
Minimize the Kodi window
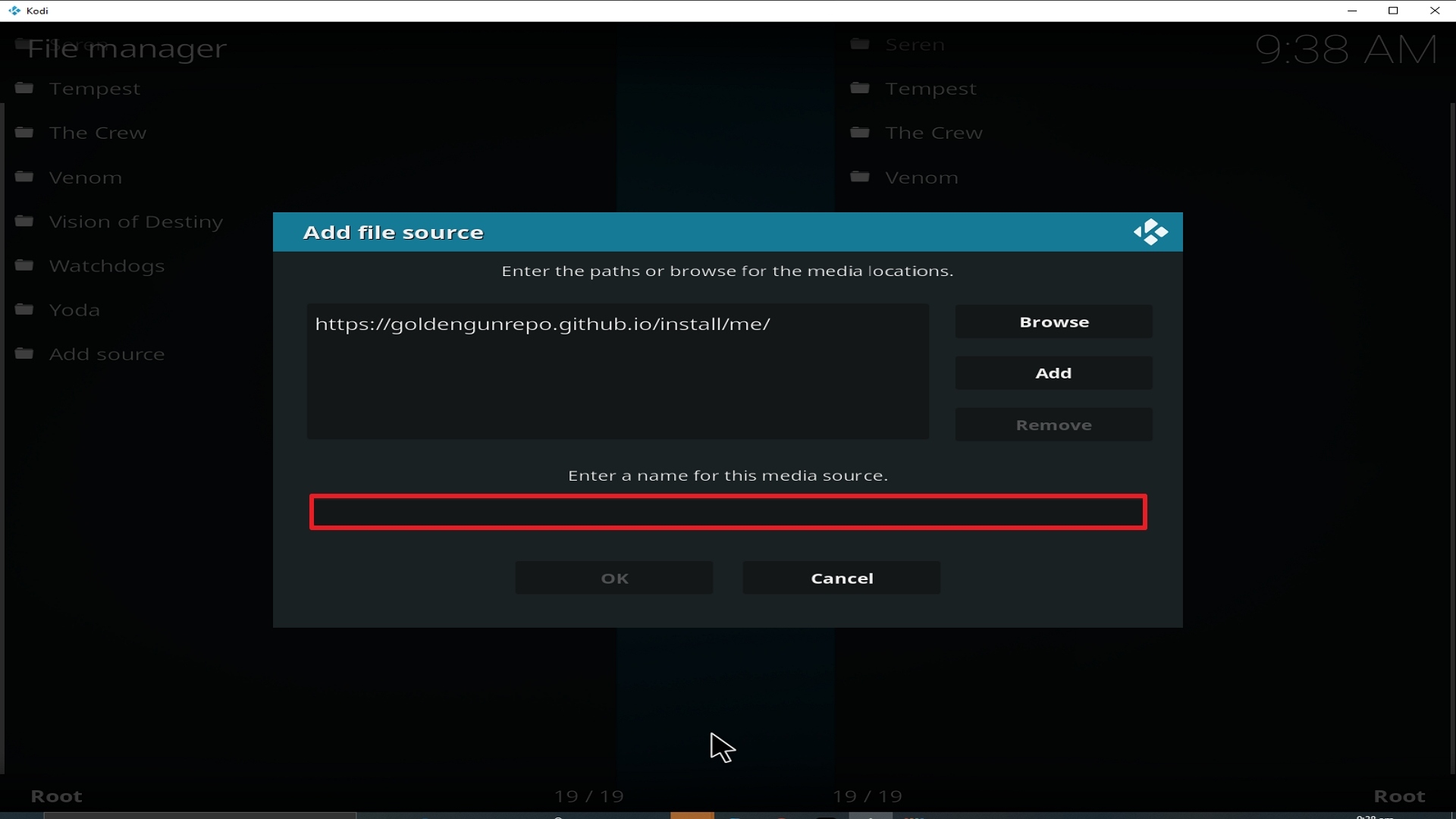point(1352,11)
